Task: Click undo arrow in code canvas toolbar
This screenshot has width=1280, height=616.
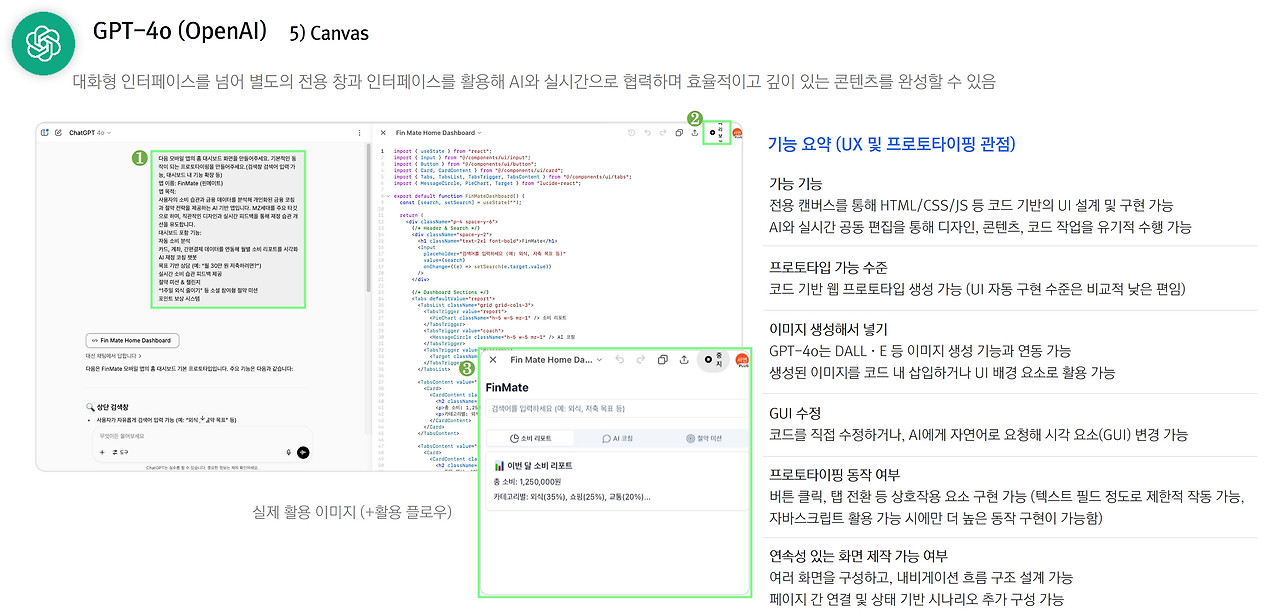Action: pos(647,132)
